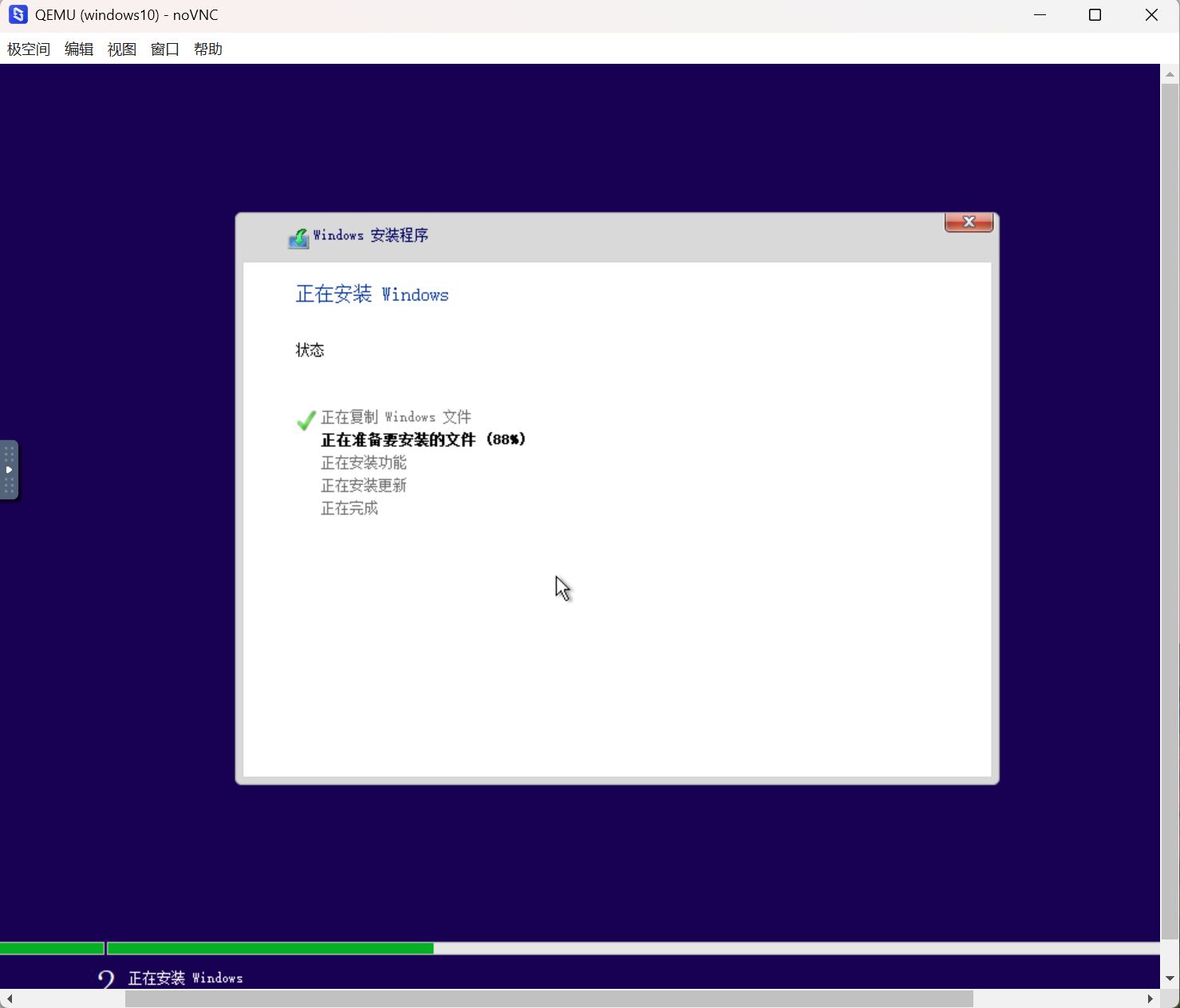Select the 正在复制 Windows 文件 step text
Image resolution: width=1180 pixels, height=1008 pixels.
tap(396, 417)
